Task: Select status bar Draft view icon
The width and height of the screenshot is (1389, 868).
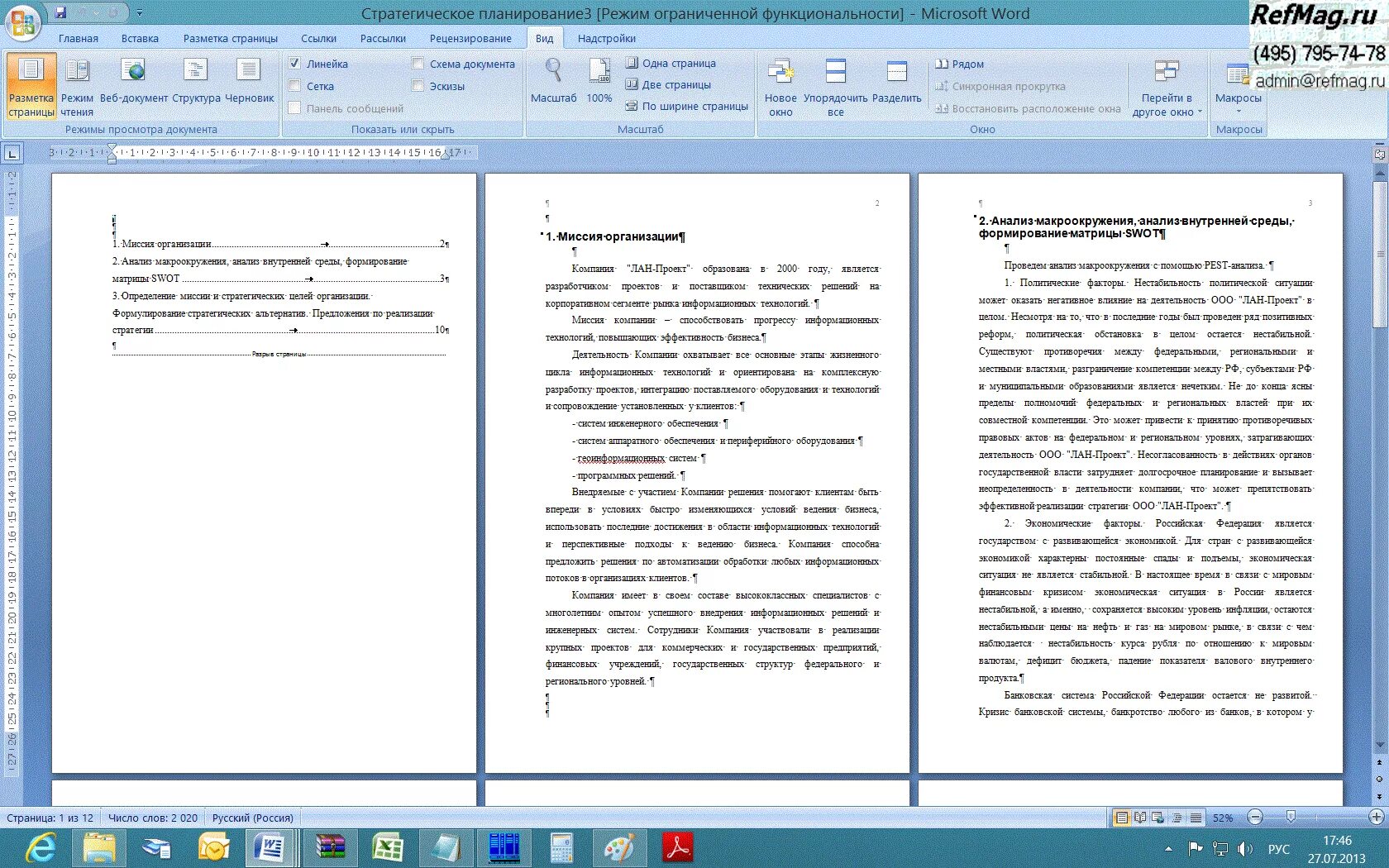Action: point(1196,818)
